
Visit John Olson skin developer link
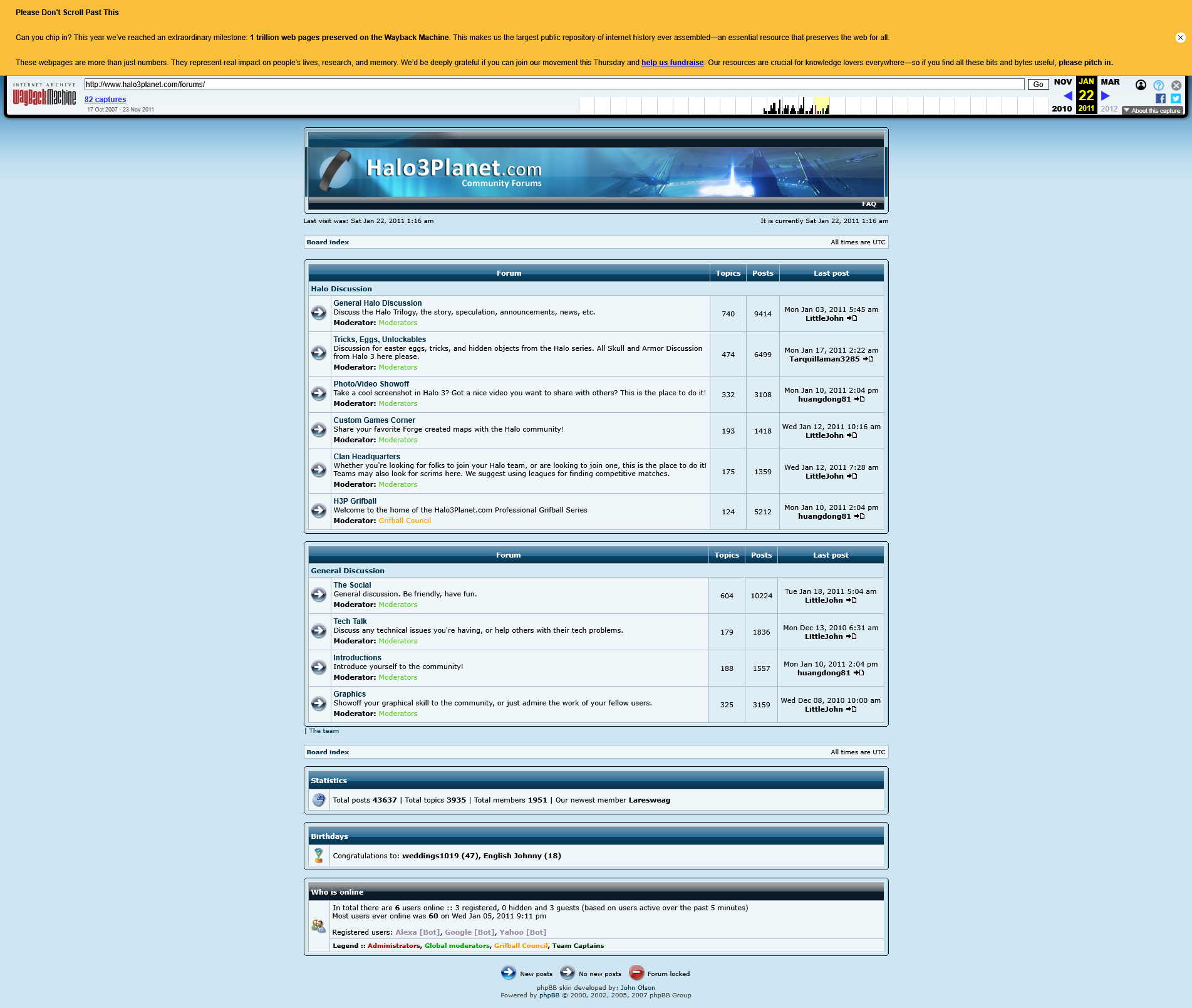coord(638,988)
